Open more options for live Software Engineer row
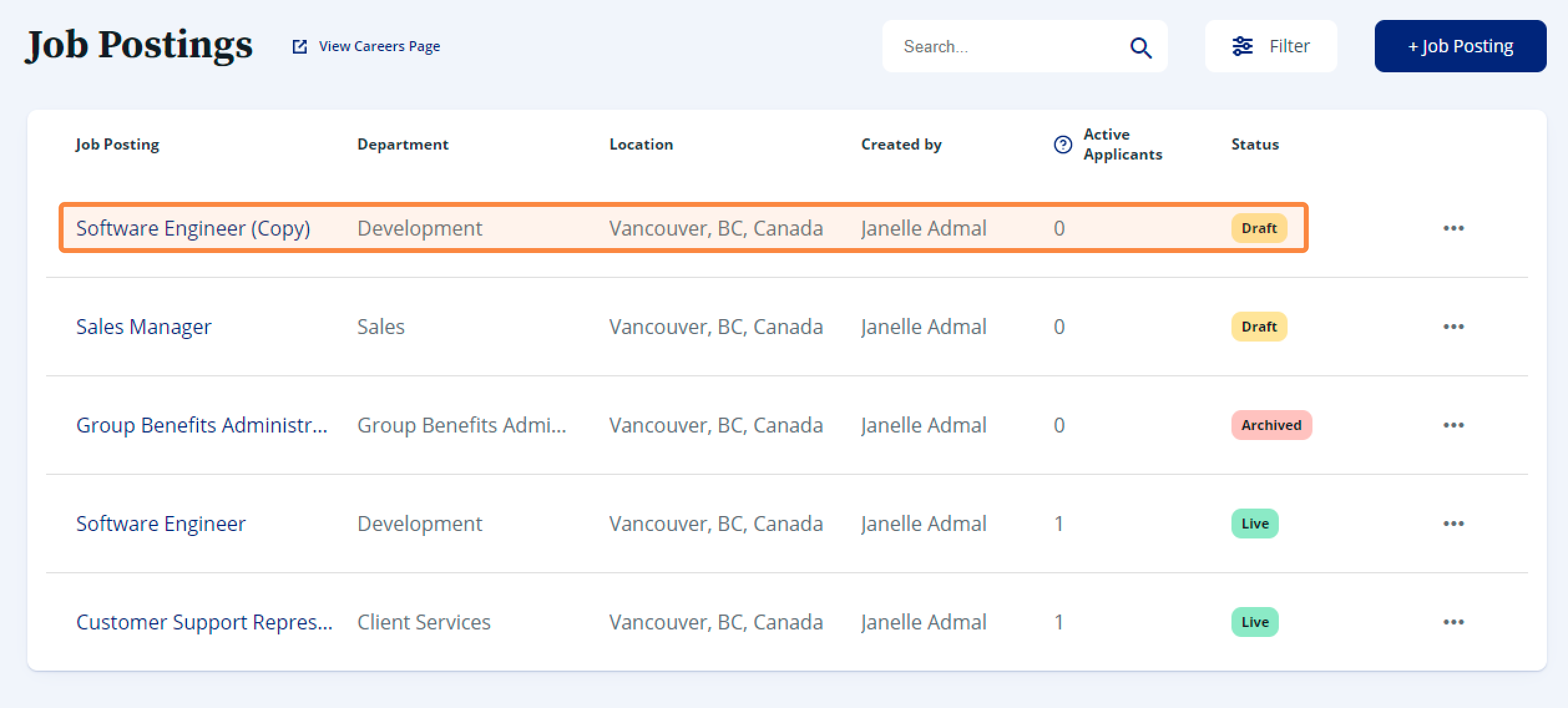 [1453, 524]
